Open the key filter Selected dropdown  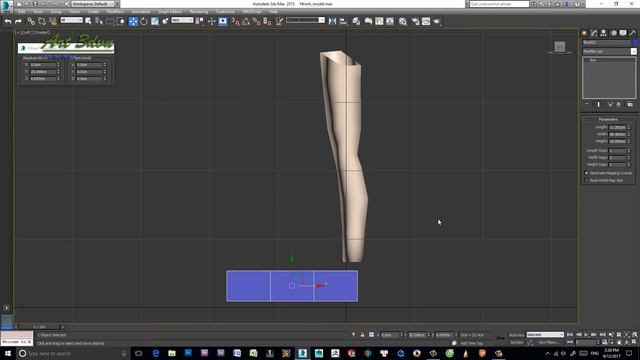click(x=545, y=335)
